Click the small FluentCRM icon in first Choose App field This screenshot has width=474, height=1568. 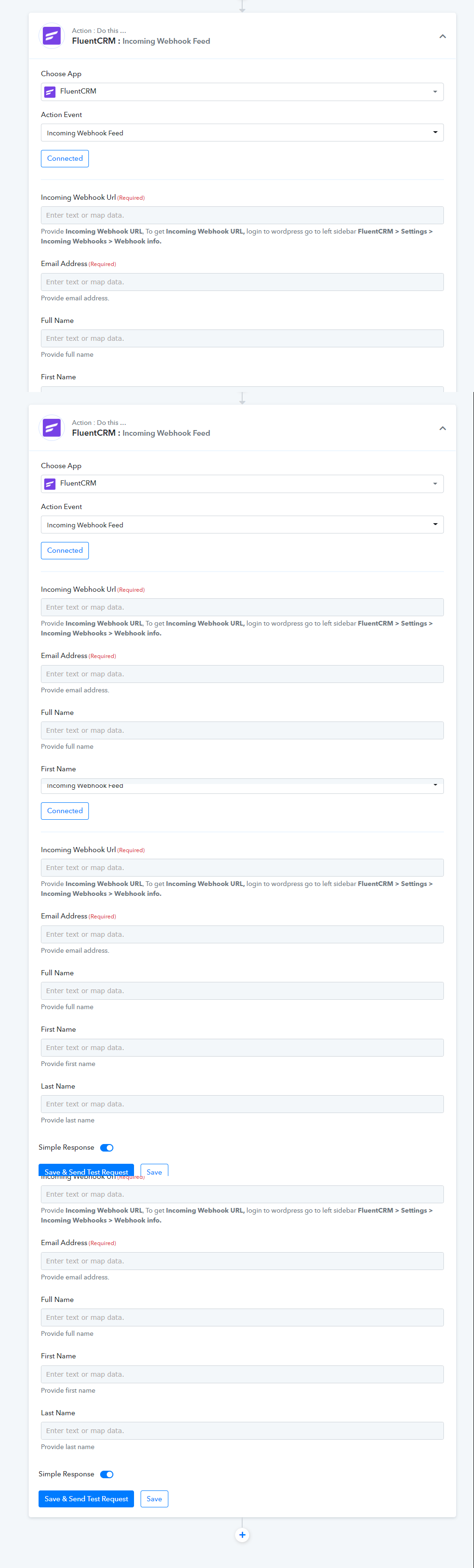point(51,92)
